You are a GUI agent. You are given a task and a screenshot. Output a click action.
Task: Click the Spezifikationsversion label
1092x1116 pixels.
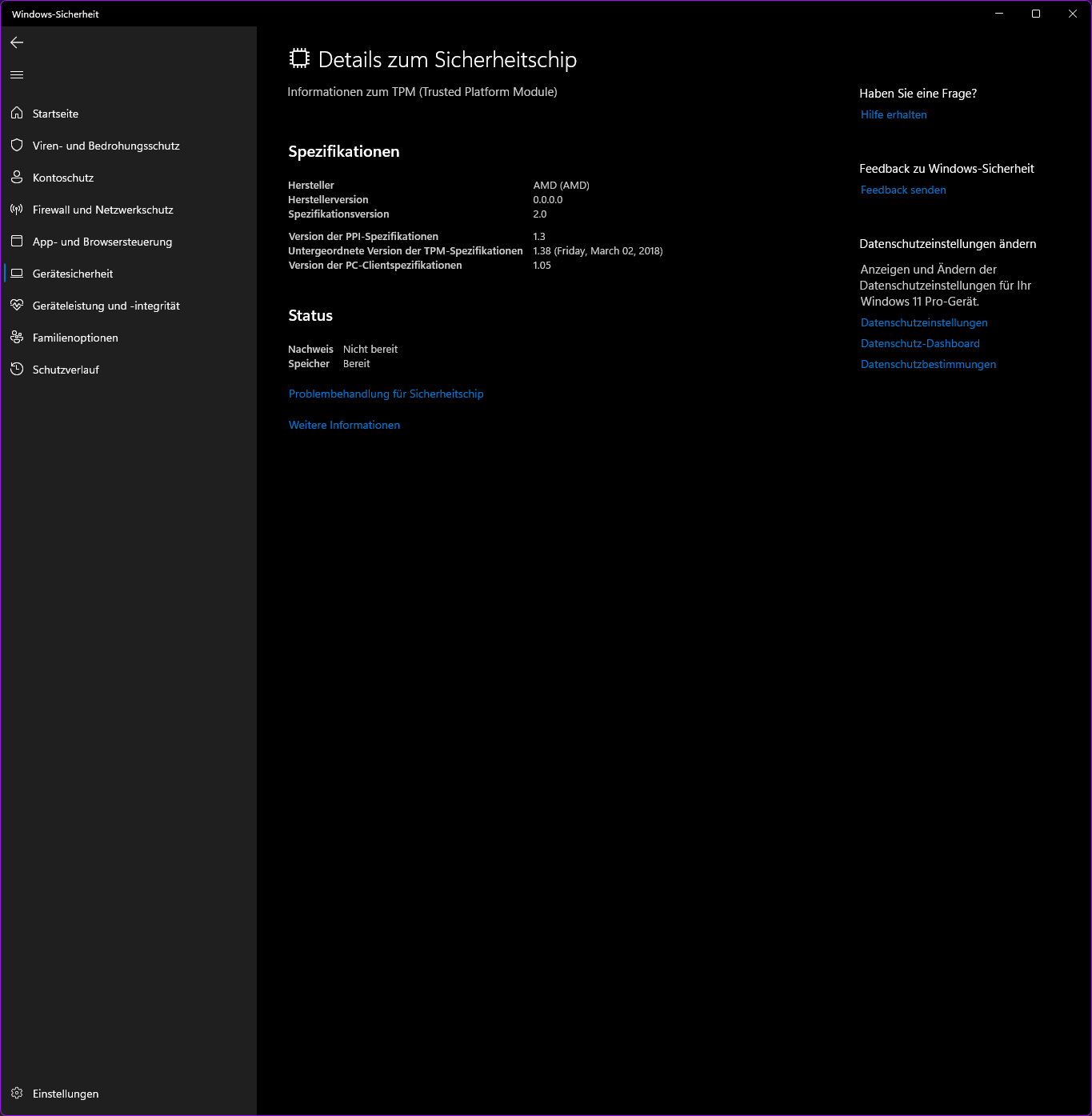(338, 214)
